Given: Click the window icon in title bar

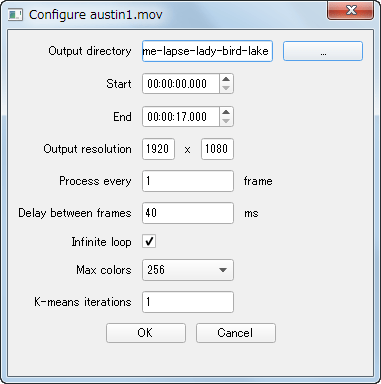Looking at the screenshot, I should [15, 15].
